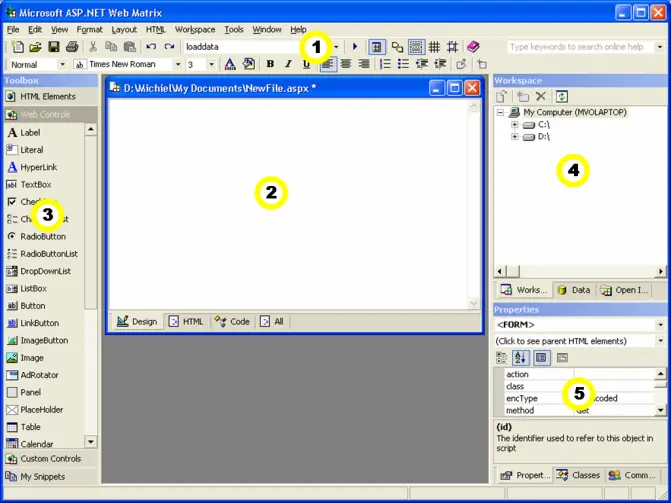The width and height of the screenshot is (671, 503).
Task: Open the HTML menu
Action: pyautogui.click(x=155, y=30)
